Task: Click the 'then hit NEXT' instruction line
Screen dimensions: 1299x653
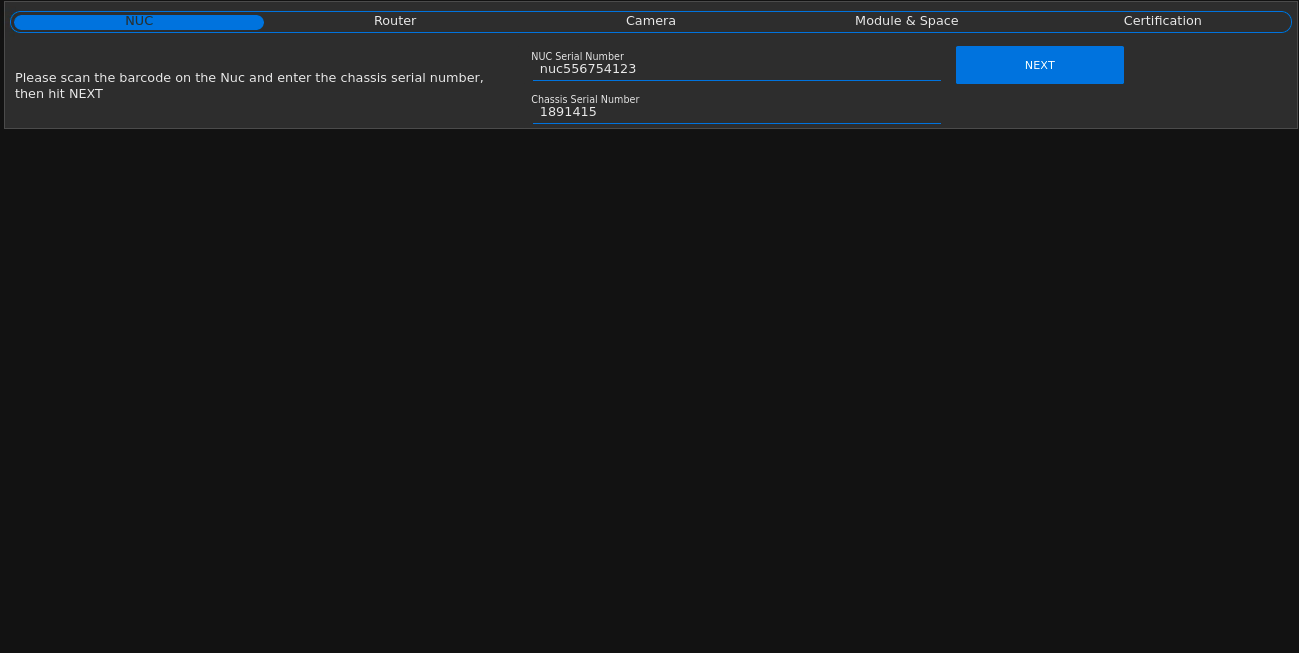Action: click(x=59, y=94)
